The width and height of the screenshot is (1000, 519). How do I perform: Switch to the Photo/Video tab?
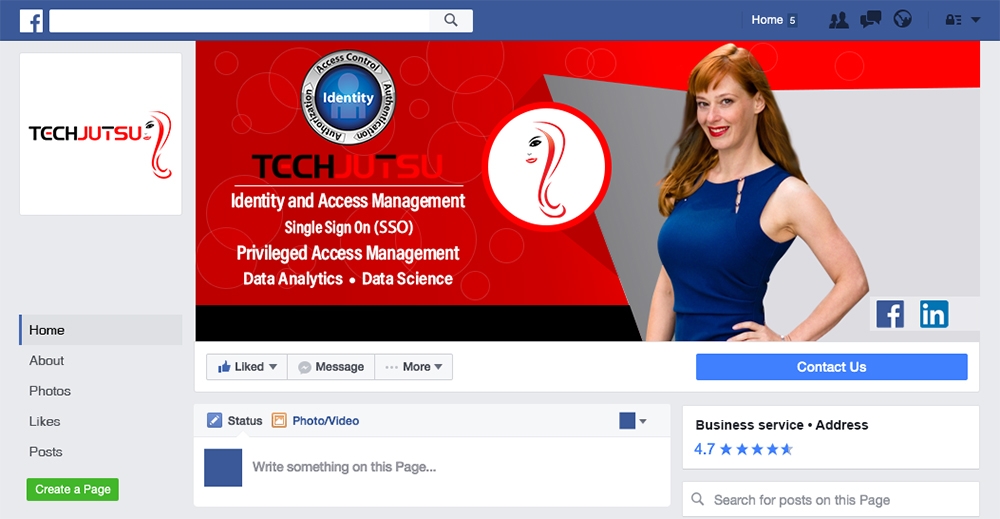[x=316, y=421]
